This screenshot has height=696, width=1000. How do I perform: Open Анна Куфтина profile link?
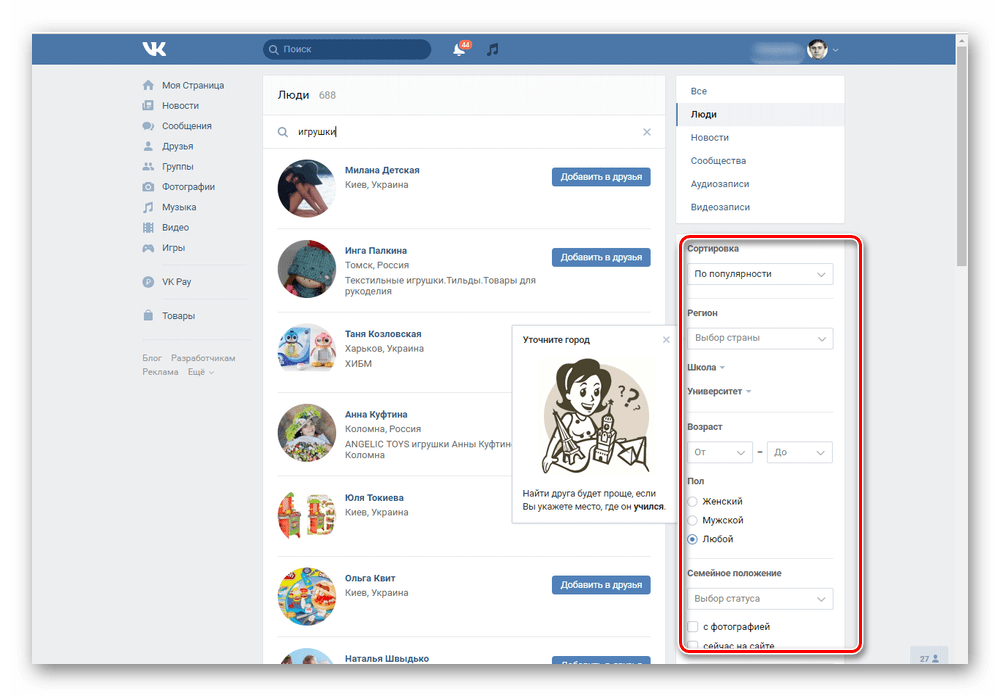point(376,414)
